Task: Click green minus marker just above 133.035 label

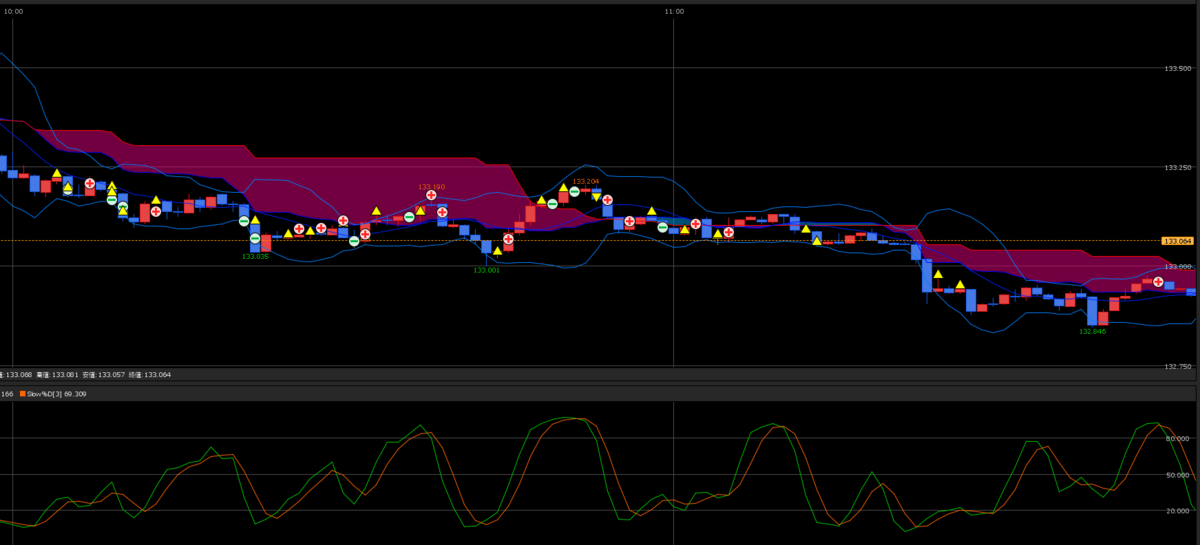Action: (x=255, y=239)
